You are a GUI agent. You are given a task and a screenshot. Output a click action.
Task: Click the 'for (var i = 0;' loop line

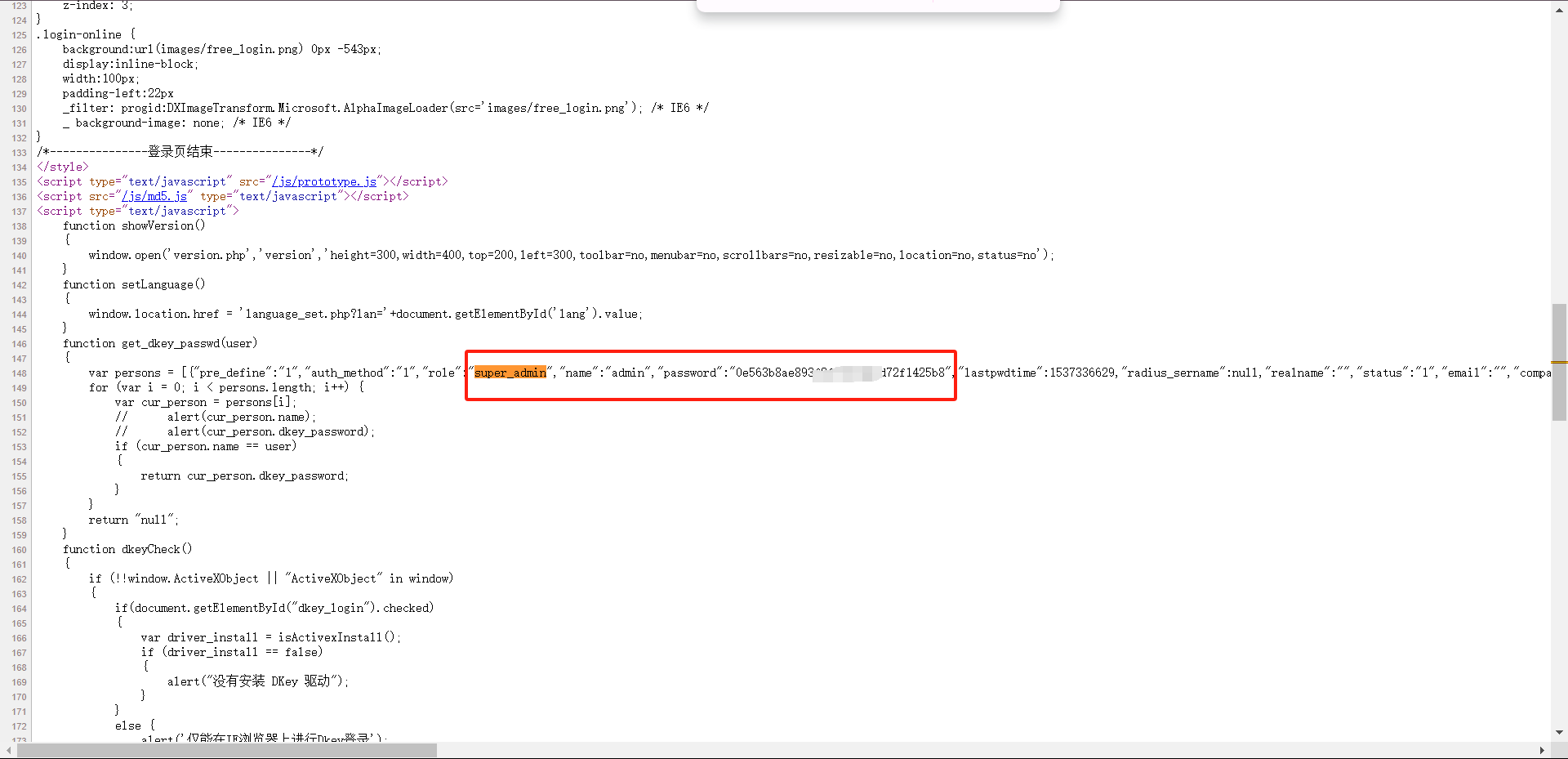click(x=226, y=387)
